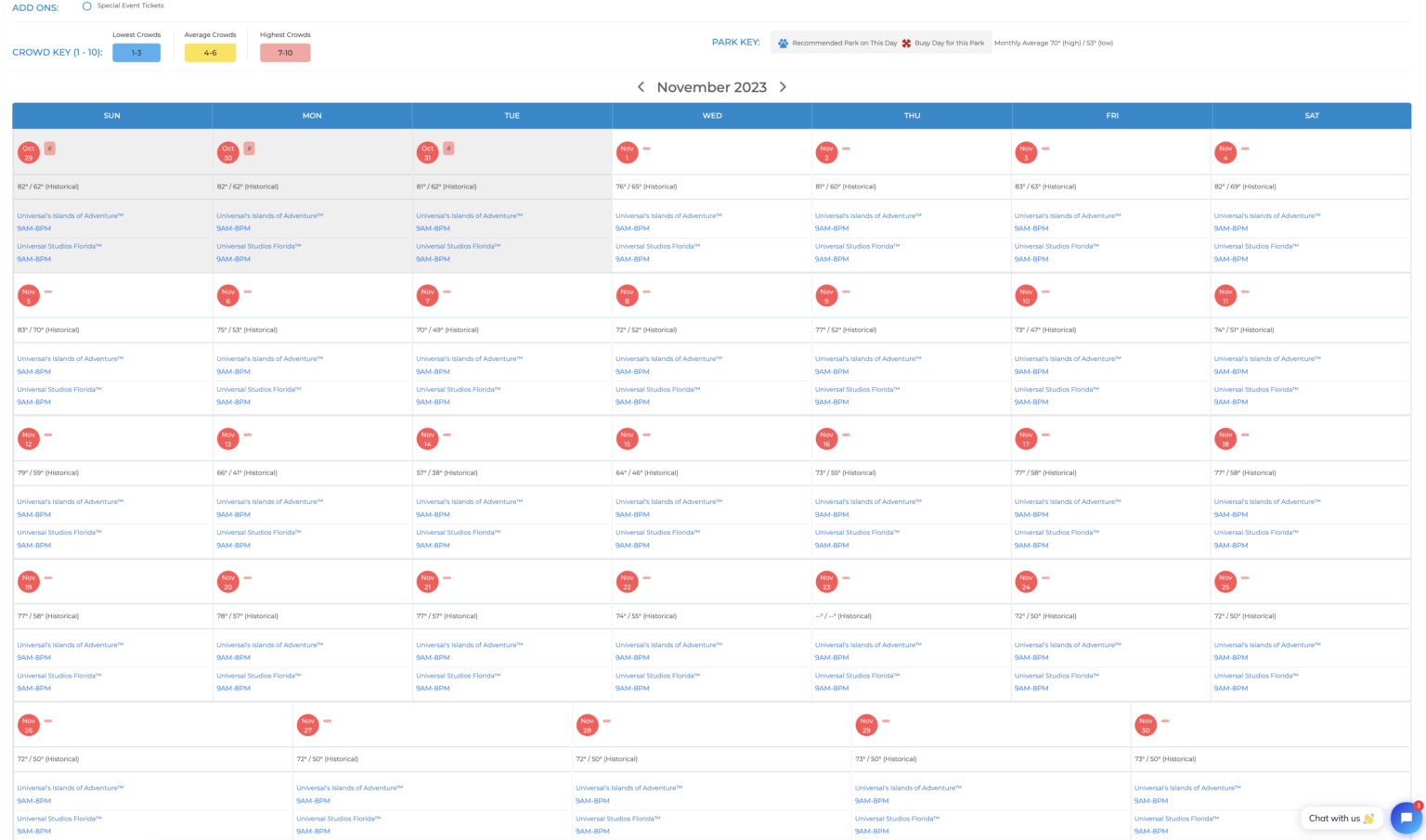
Task: Open the chat bubble icon
Action: (1406, 818)
